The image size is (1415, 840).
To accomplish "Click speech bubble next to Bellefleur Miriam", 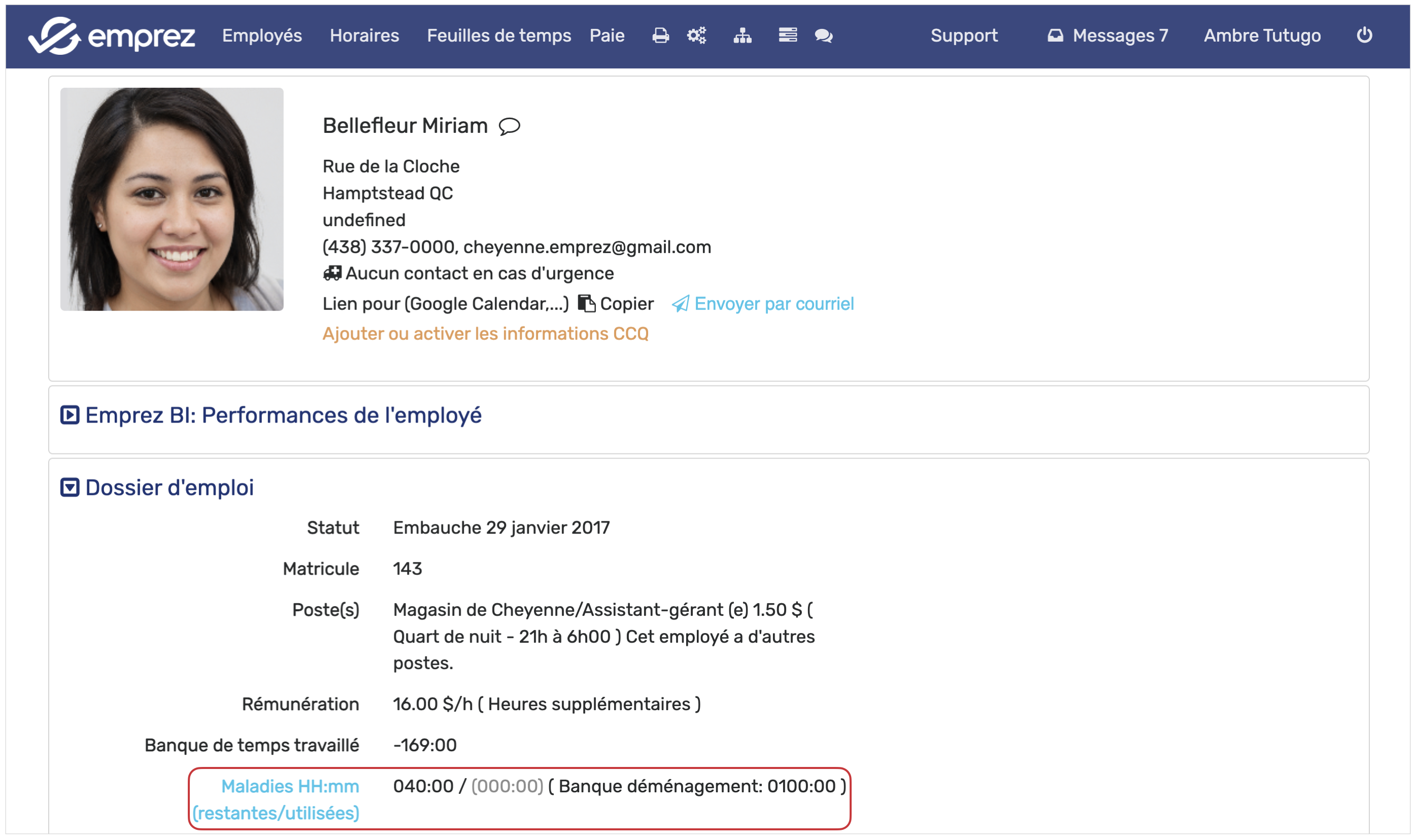I will coord(509,126).
